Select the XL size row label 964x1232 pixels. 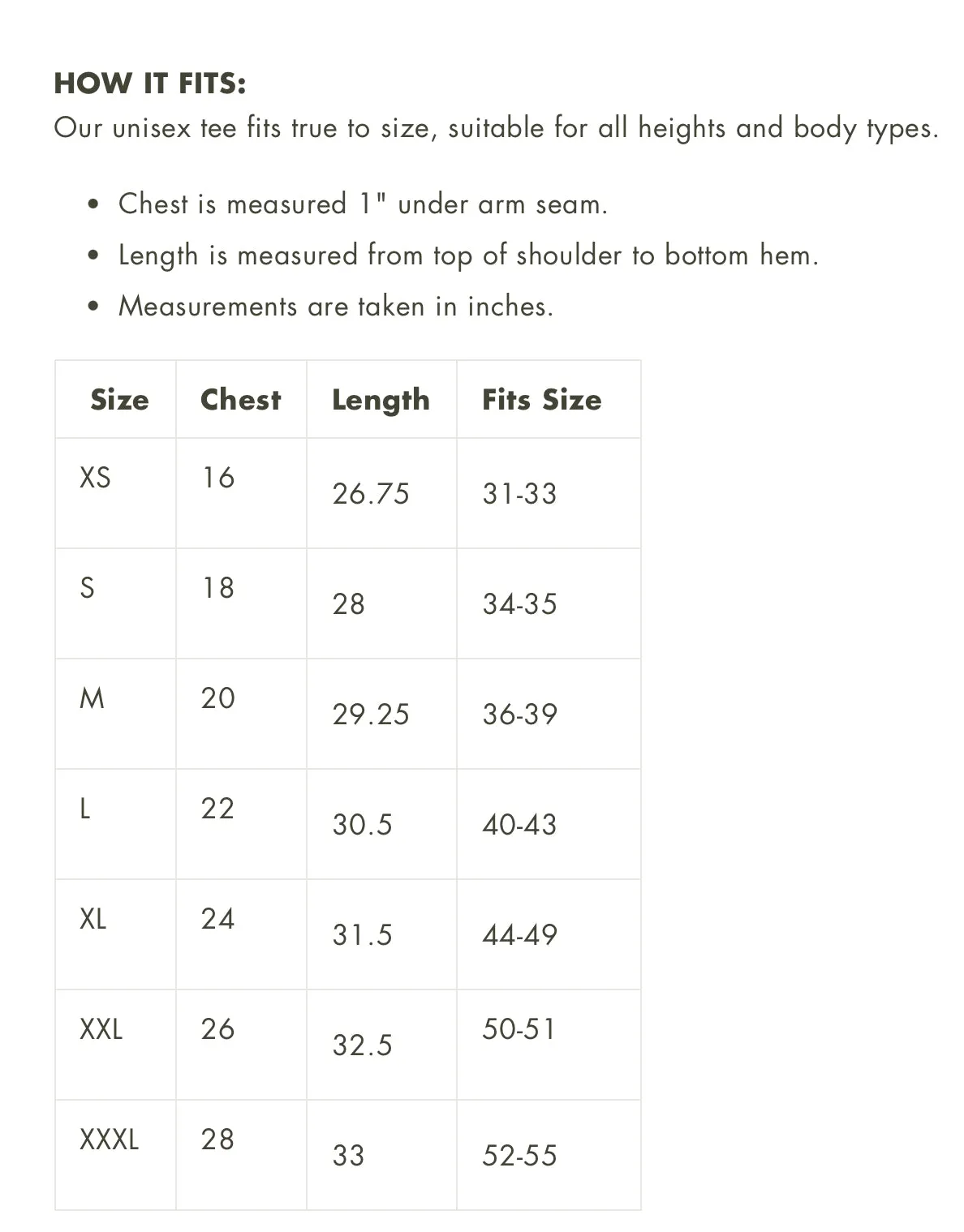(93, 918)
